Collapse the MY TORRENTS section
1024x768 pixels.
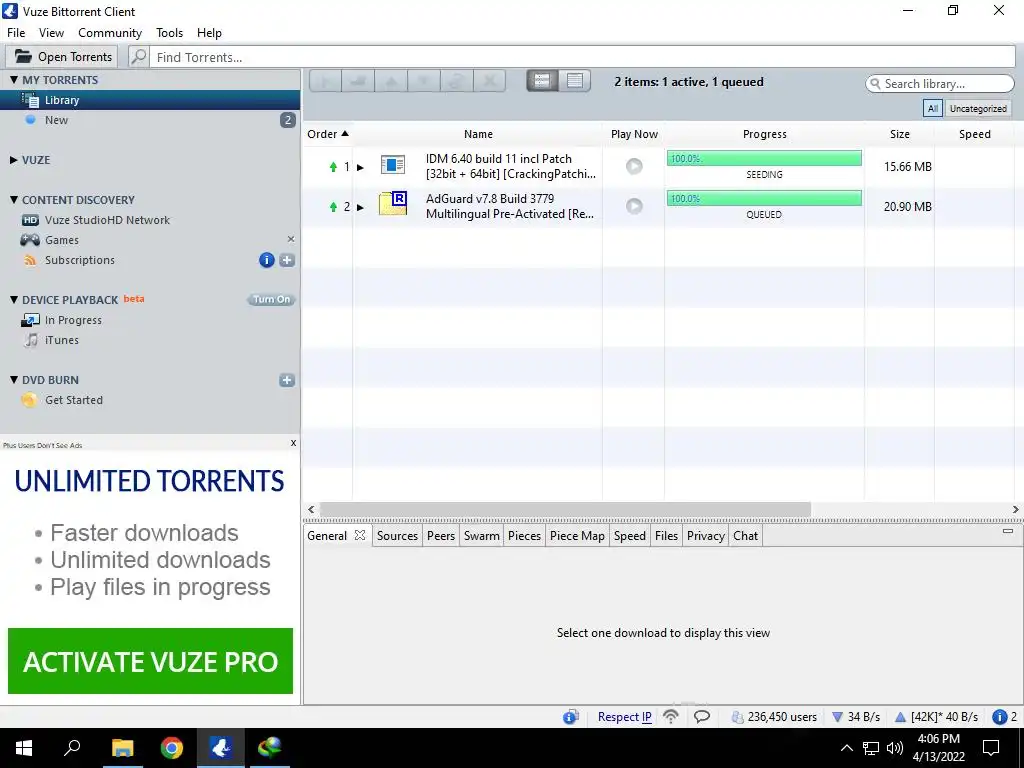pos(14,80)
